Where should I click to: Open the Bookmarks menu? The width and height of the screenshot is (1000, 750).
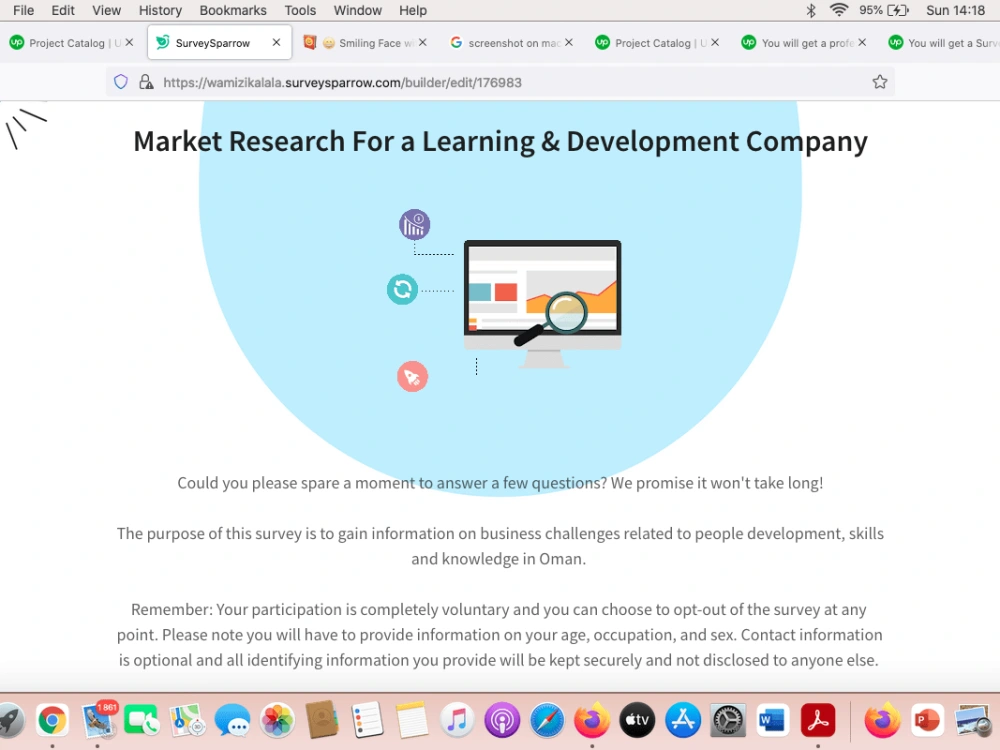[x=233, y=10]
